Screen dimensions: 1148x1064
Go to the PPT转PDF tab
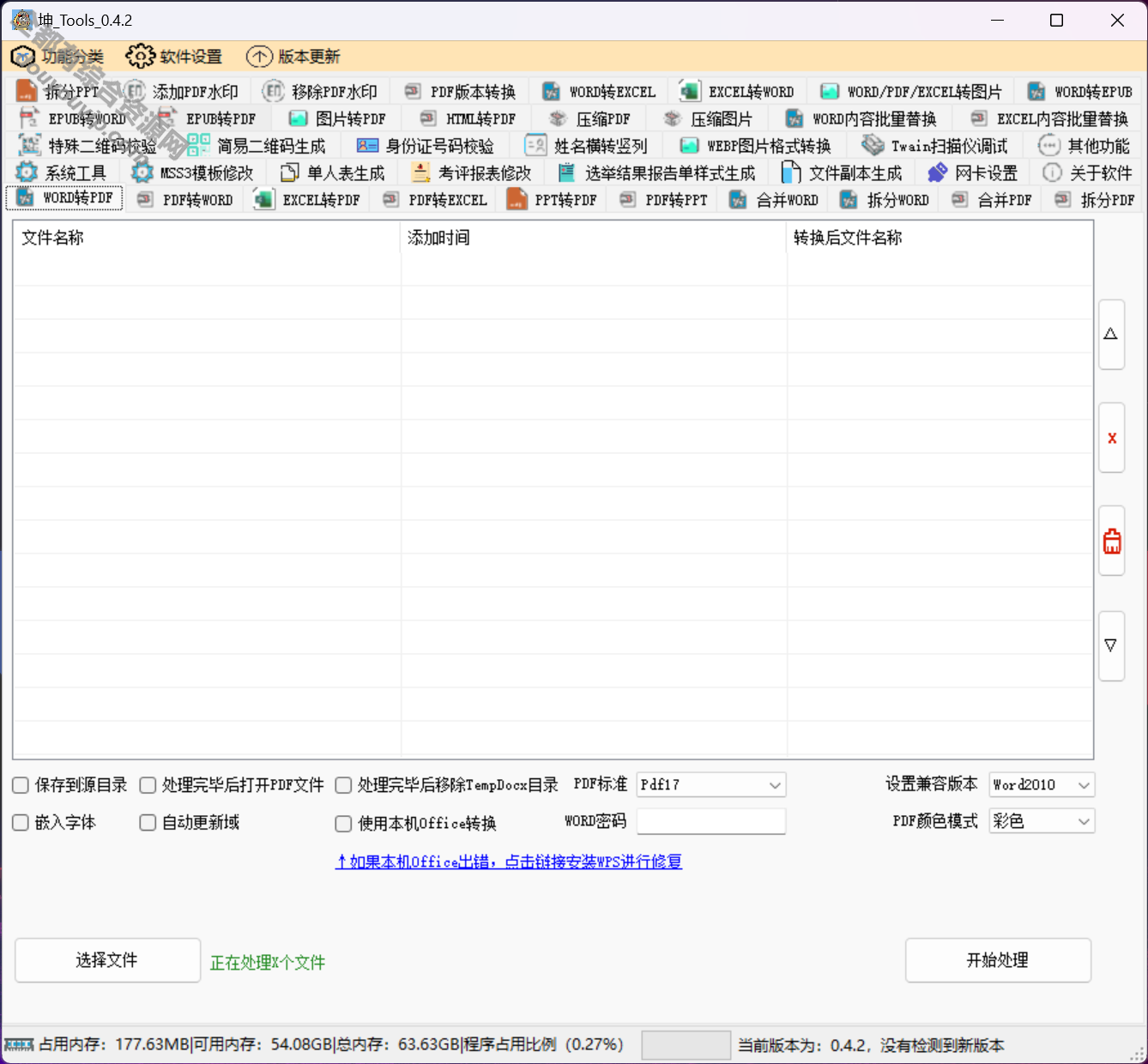(553, 200)
